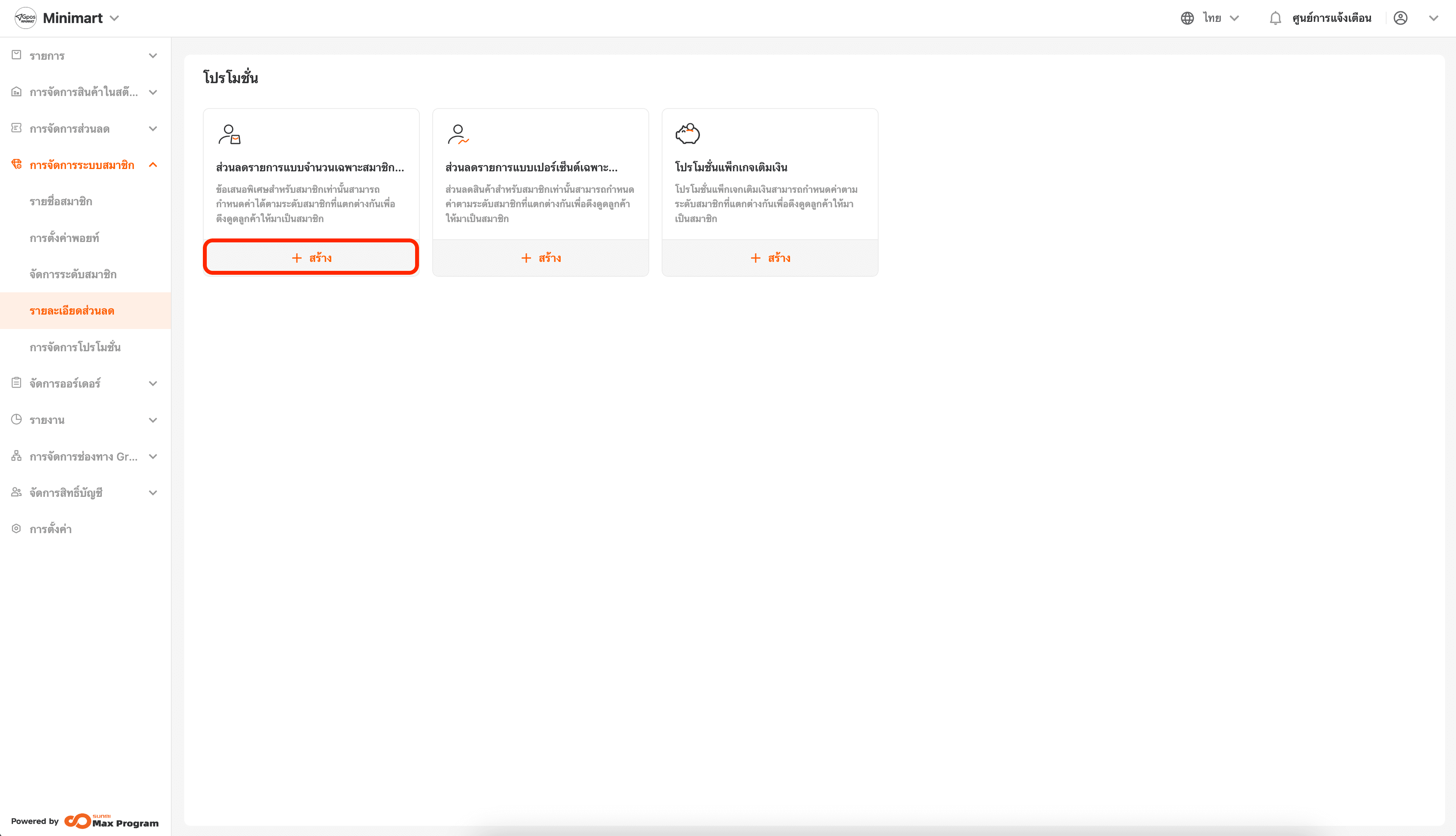Click the notification bell icon
Screen dimensions: 1456x836
1275,18
